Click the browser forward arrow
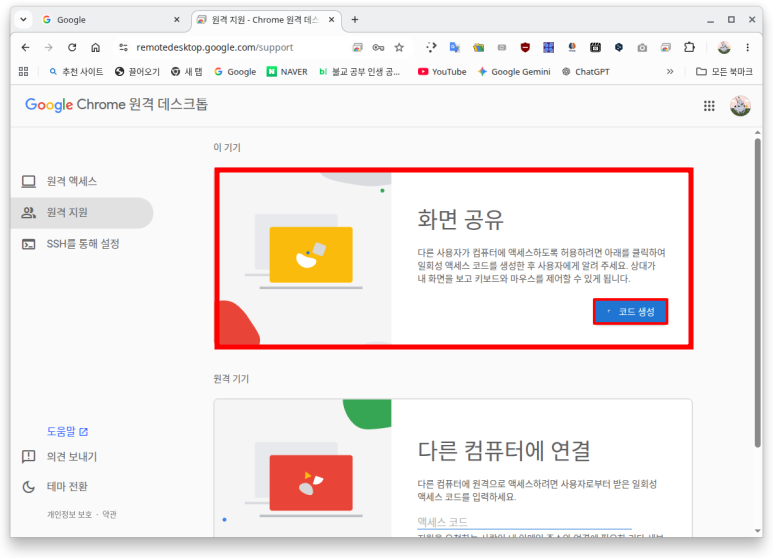The width and height of the screenshot is (773, 558). point(49,47)
